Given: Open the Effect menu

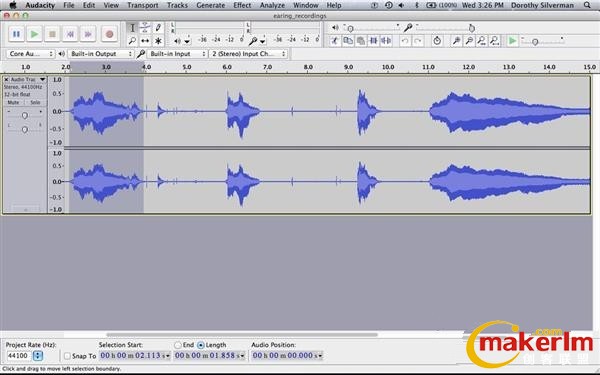Looking at the screenshot, I should pyautogui.click(x=242, y=5).
